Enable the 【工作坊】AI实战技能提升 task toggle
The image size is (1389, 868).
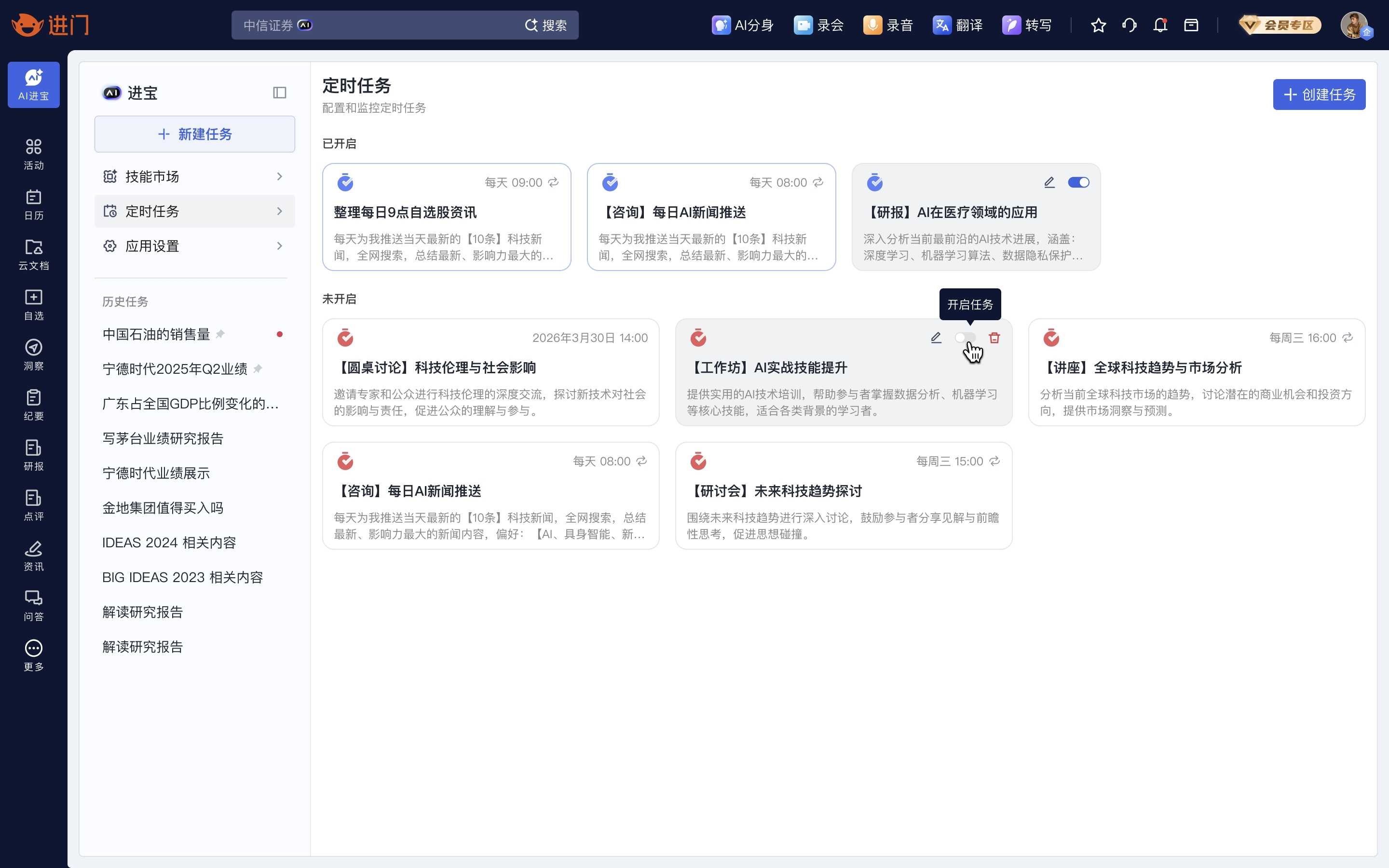coord(965,338)
